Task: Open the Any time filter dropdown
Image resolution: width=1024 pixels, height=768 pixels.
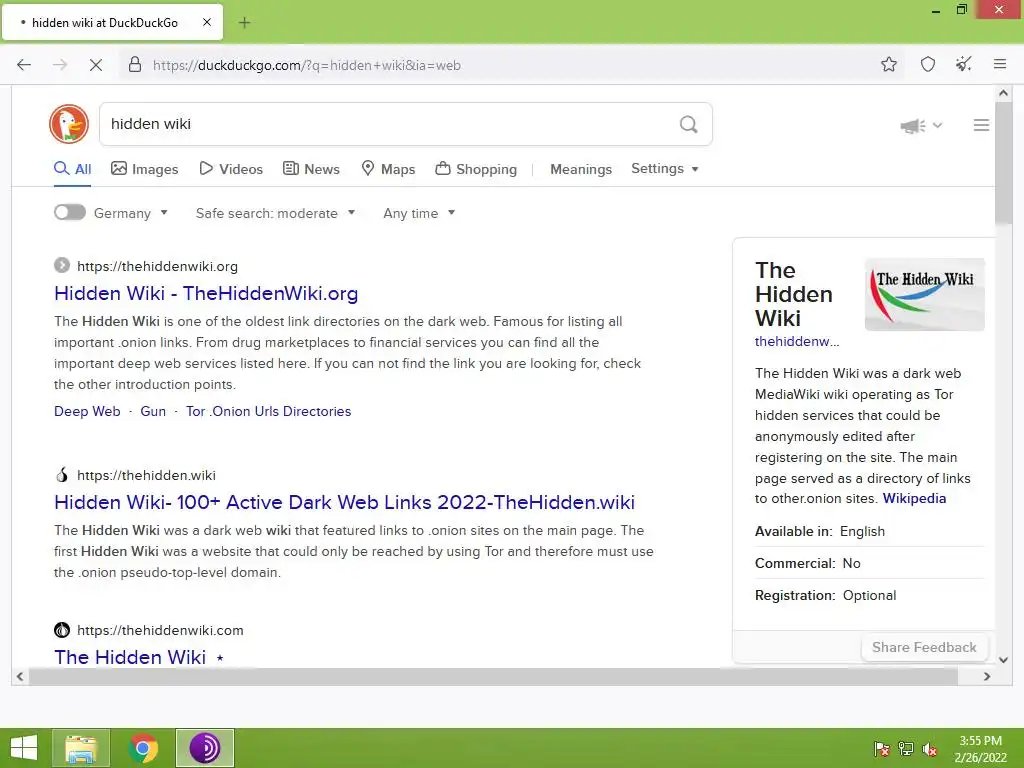Action: (419, 213)
